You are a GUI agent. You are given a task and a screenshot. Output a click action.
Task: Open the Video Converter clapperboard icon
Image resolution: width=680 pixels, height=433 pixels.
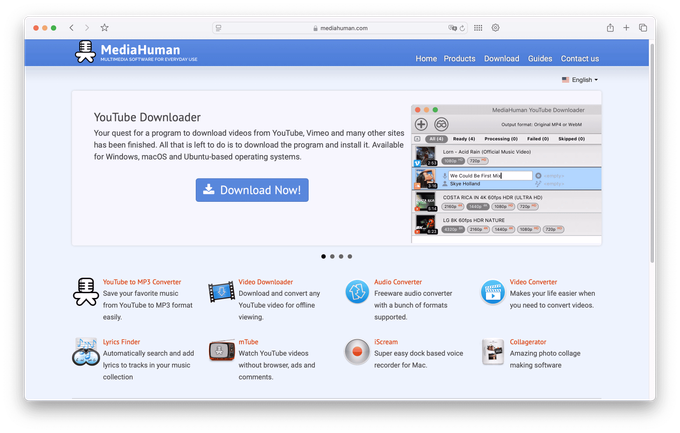[x=493, y=292]
